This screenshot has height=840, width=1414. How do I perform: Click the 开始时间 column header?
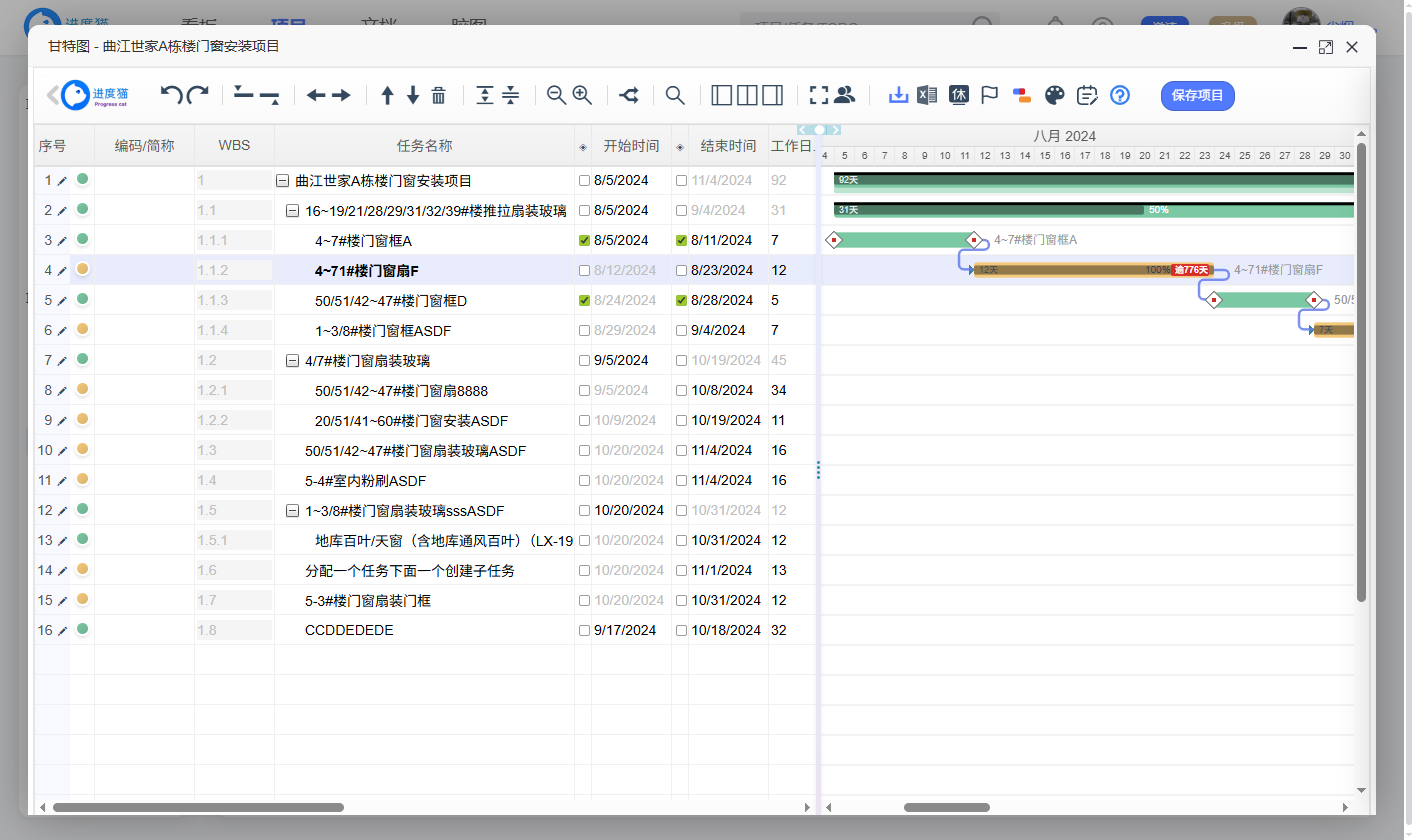(631, 146)
